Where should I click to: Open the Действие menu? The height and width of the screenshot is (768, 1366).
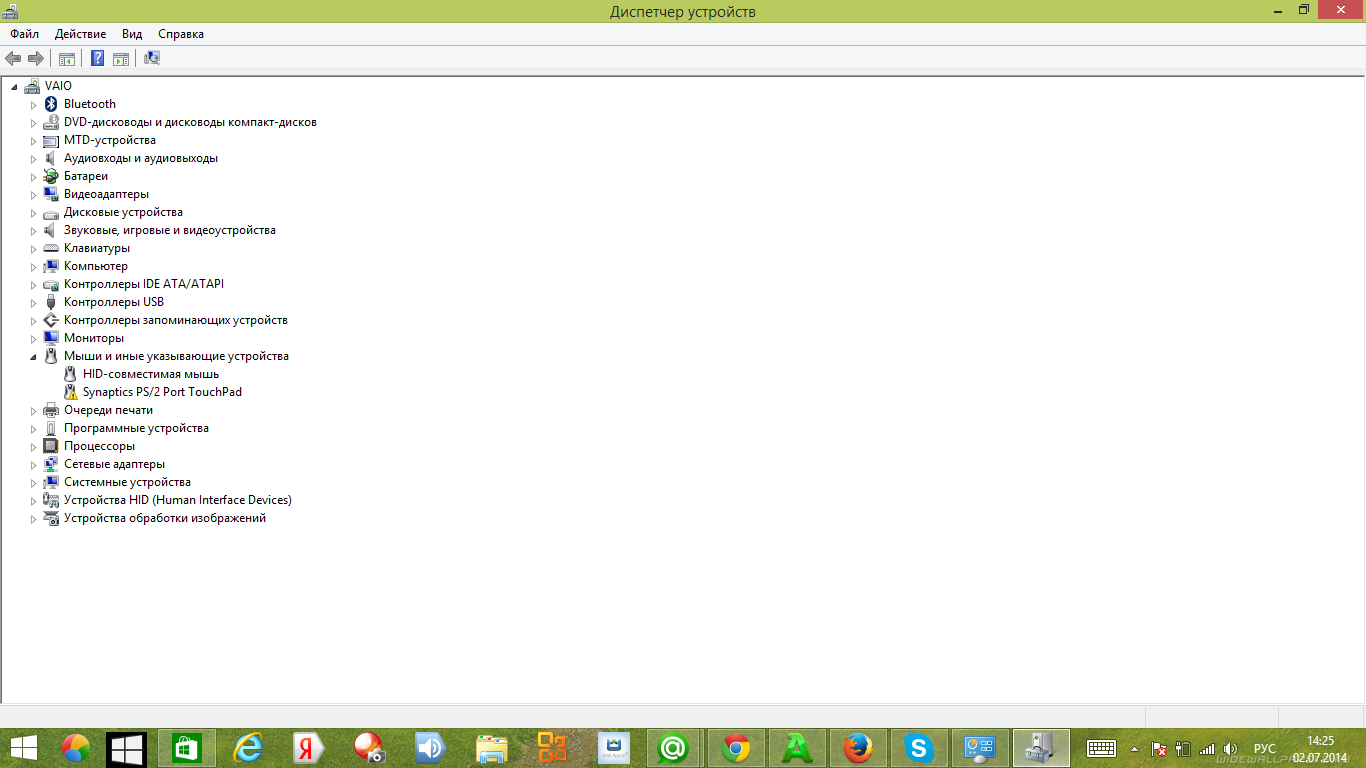(80, 34)
